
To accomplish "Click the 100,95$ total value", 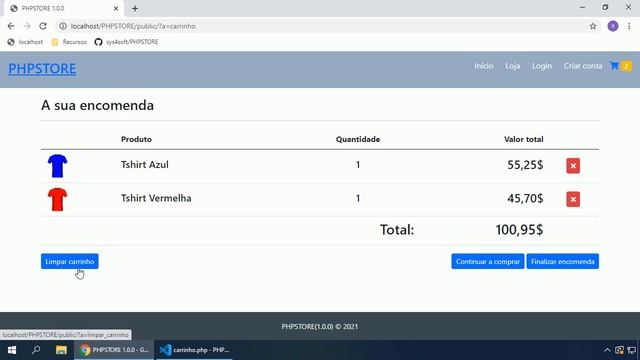I will pyautogui.click(x=519, y=230).
